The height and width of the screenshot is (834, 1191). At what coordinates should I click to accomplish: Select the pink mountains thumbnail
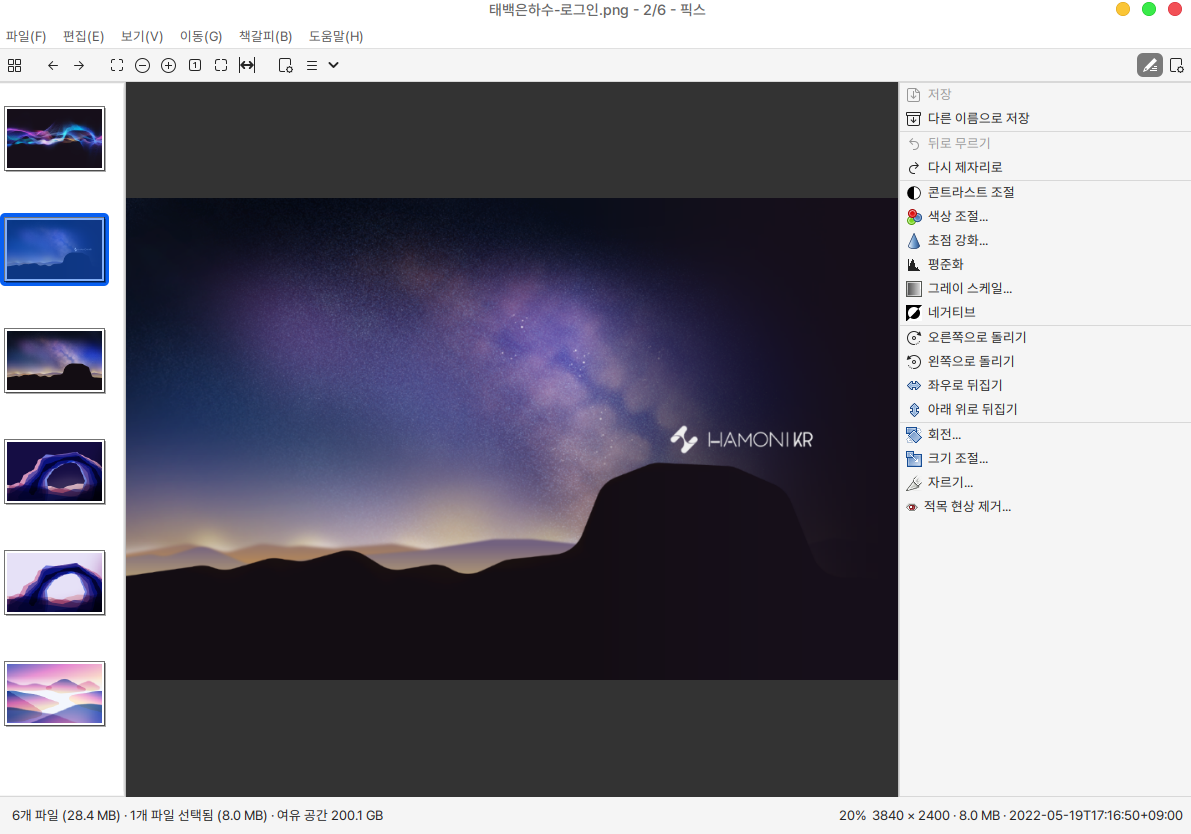click(55, 693)
